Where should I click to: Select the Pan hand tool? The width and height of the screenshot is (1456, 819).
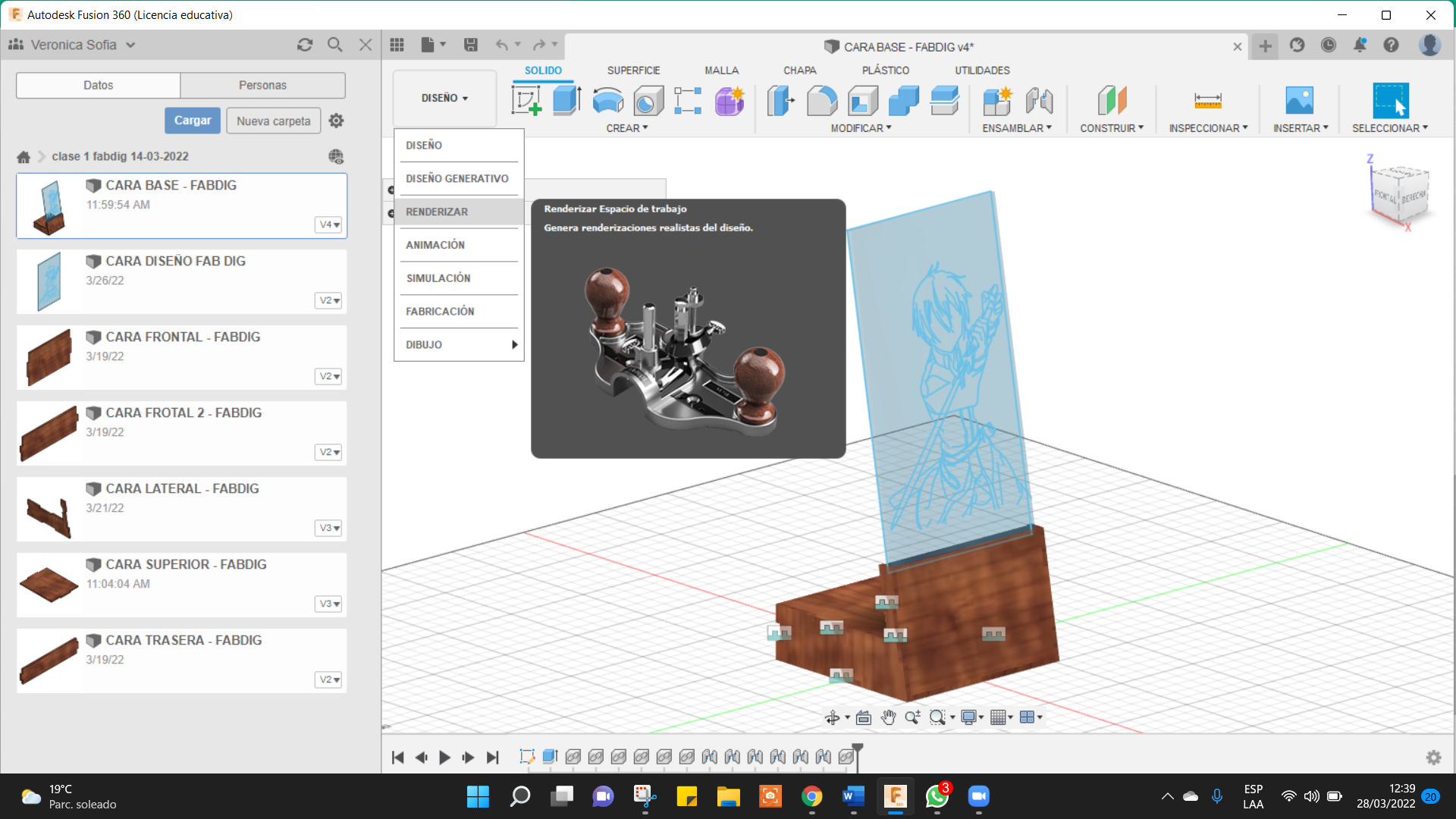pos(888,717)
